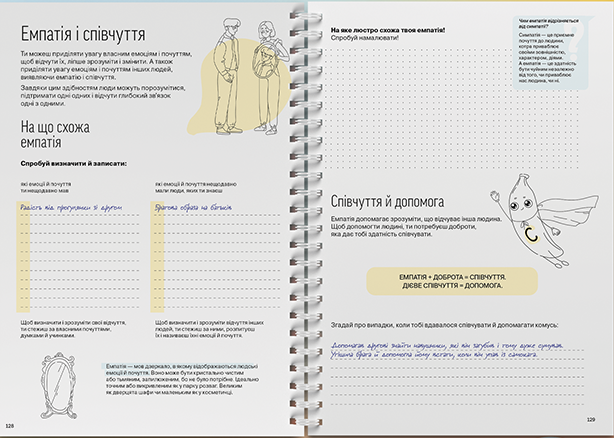Click the prompt 'Згадай про випадки...'
This screenshot has width=614, height=438.
click(444, 325)
